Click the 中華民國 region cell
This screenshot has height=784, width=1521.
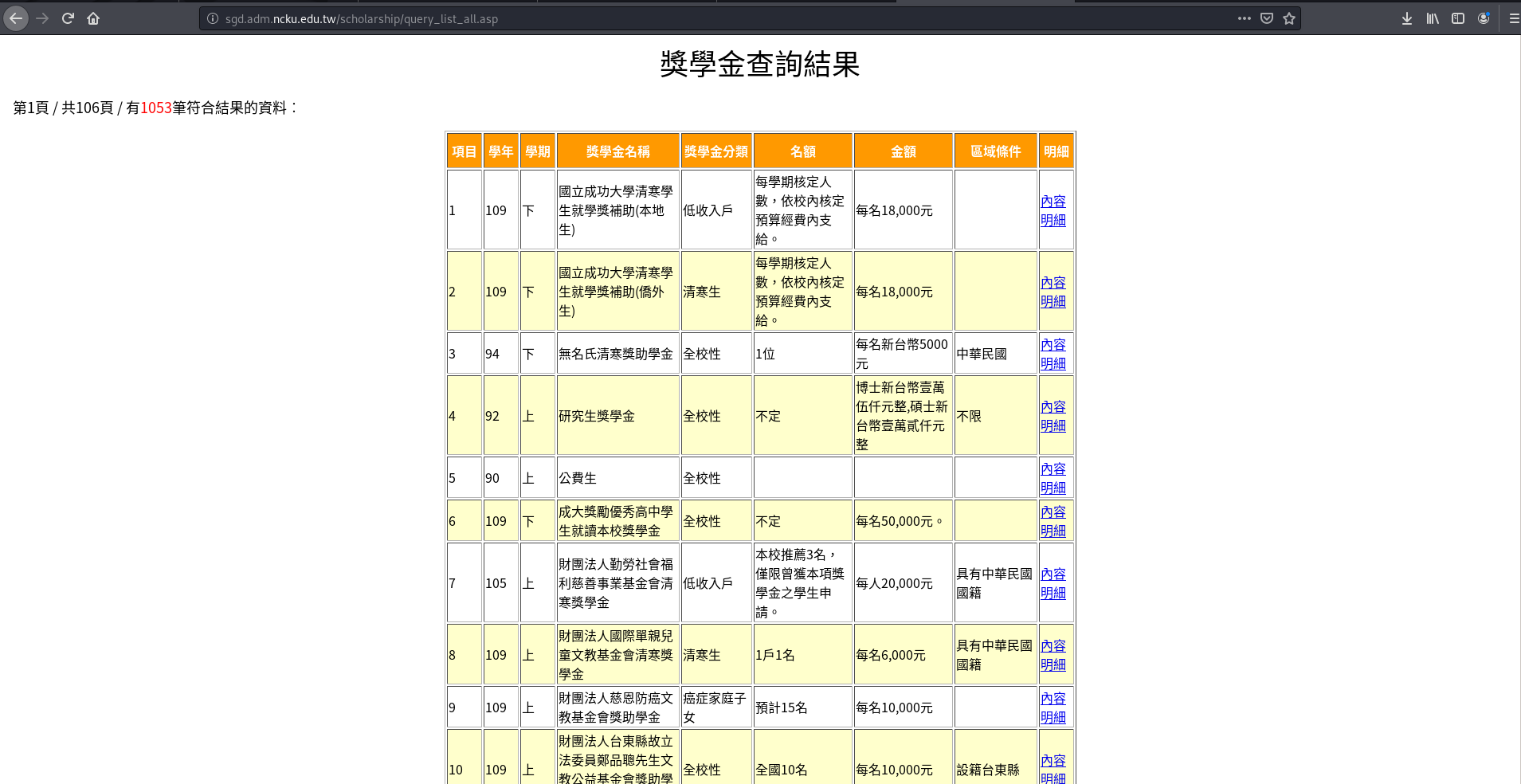(996, 354)
